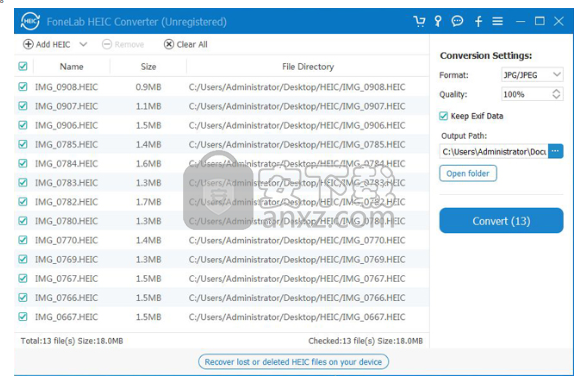Click the Output Path text field
The height and width of the screenshot is (384, 582).
pos(494,152)
